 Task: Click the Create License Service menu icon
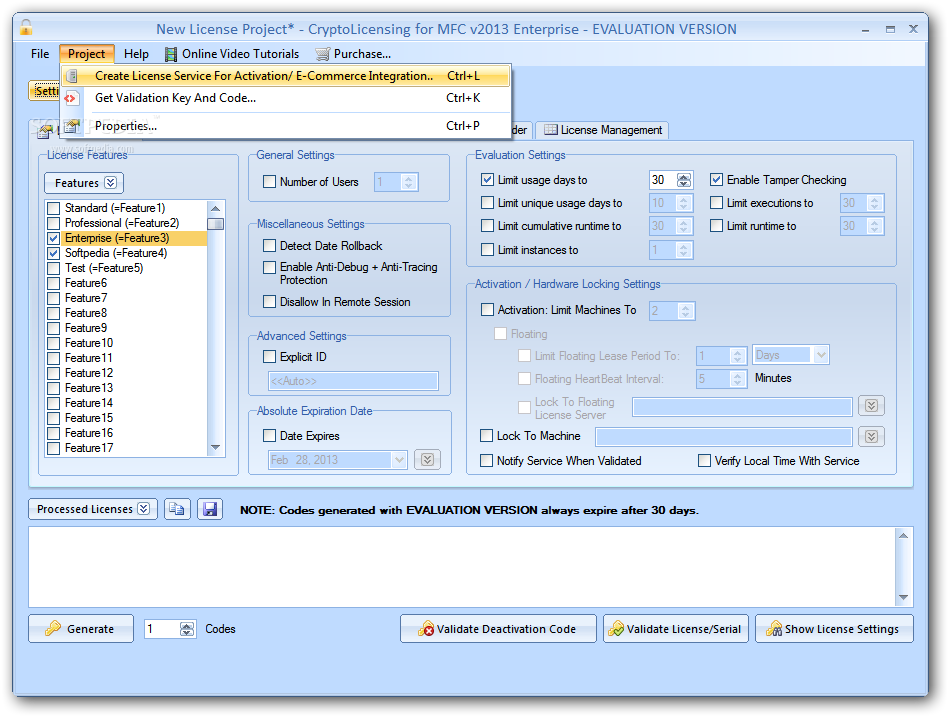(72, 76)
